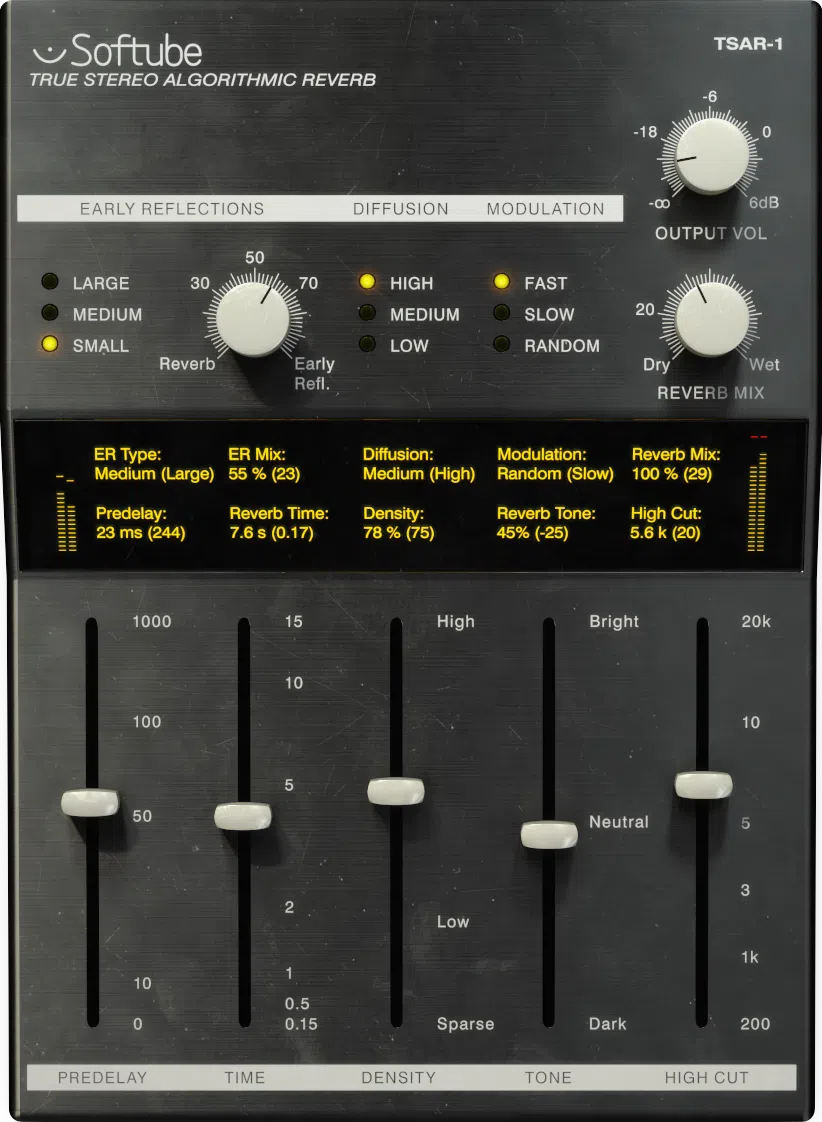Select SLOW modulation mode

click(x=502, y=314)
